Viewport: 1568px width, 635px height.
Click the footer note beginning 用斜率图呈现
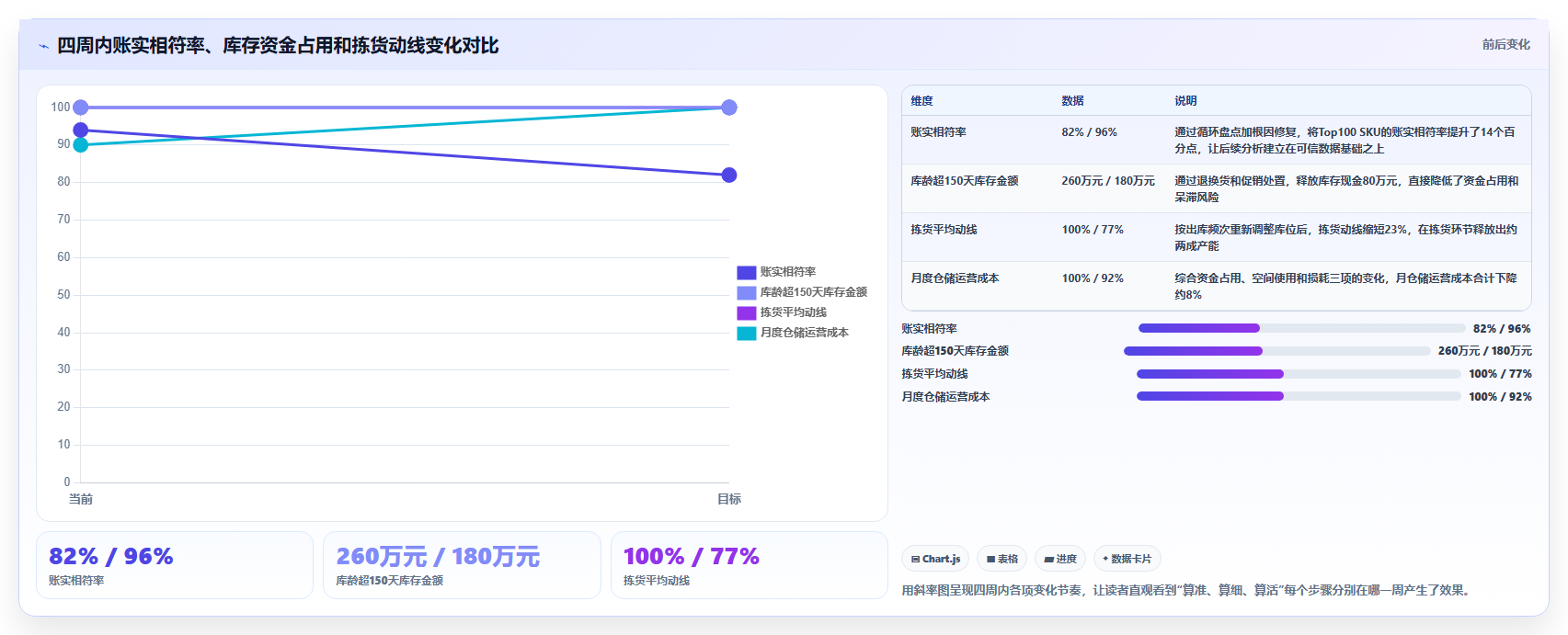pyautogui.click(x=1188, y=591)
